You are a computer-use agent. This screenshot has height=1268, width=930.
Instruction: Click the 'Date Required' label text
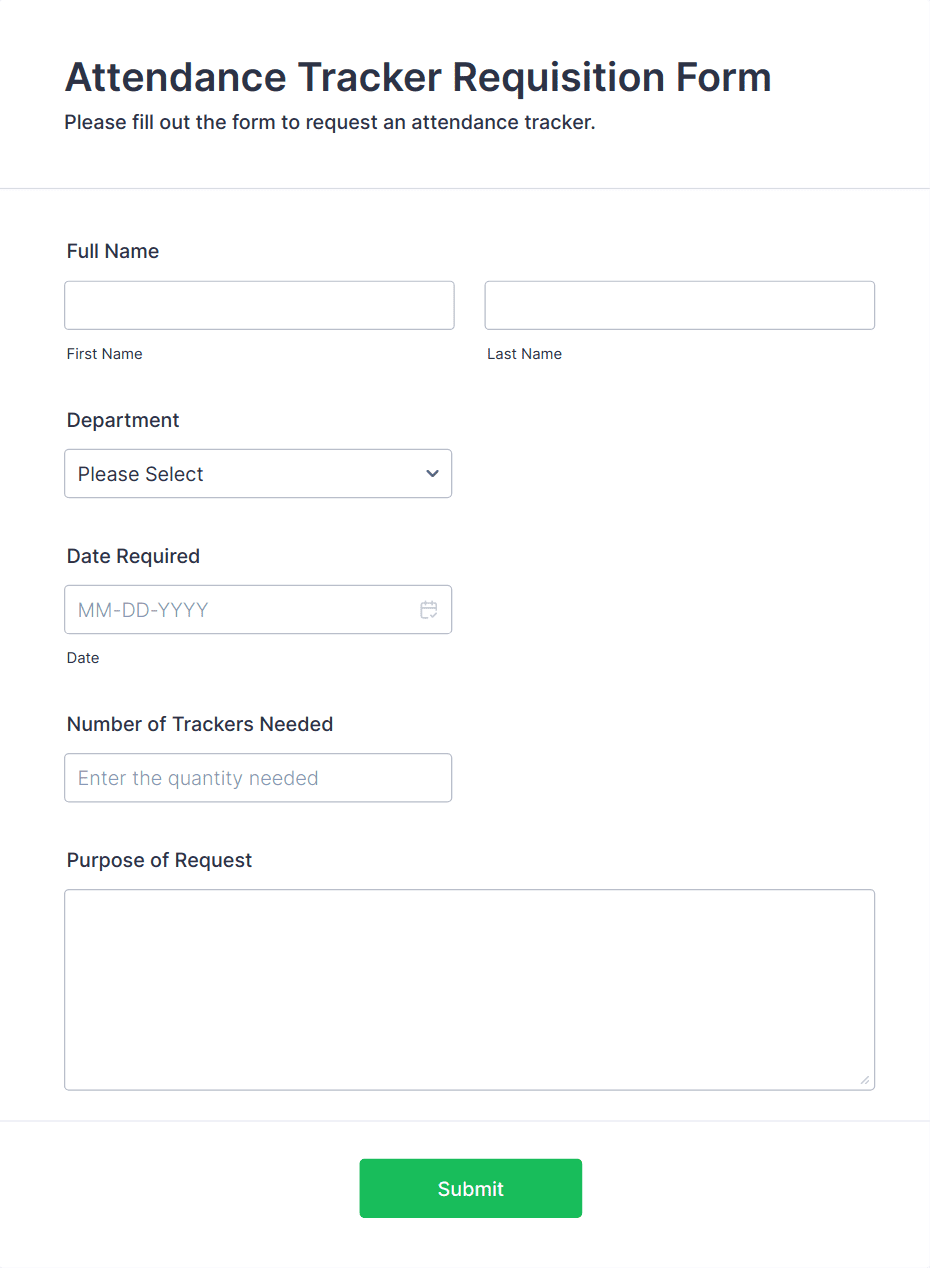tap(133, 556)
